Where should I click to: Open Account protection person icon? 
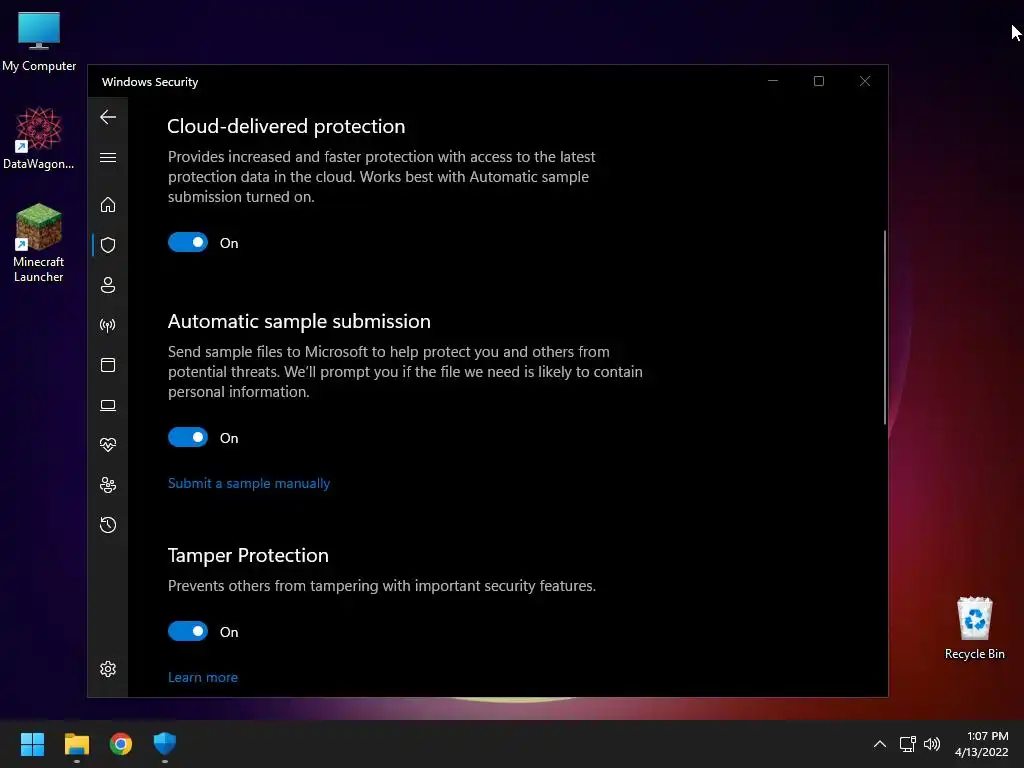(108, 285)
